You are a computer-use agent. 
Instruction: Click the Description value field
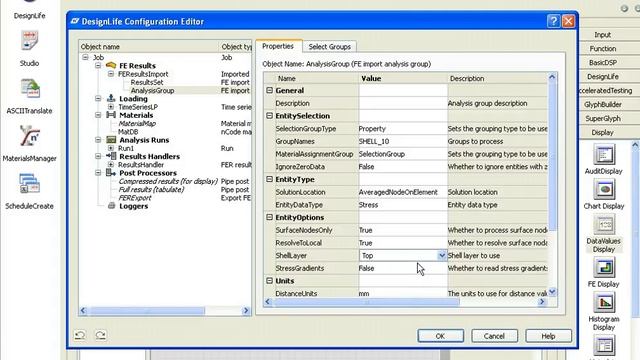[403, 103]
